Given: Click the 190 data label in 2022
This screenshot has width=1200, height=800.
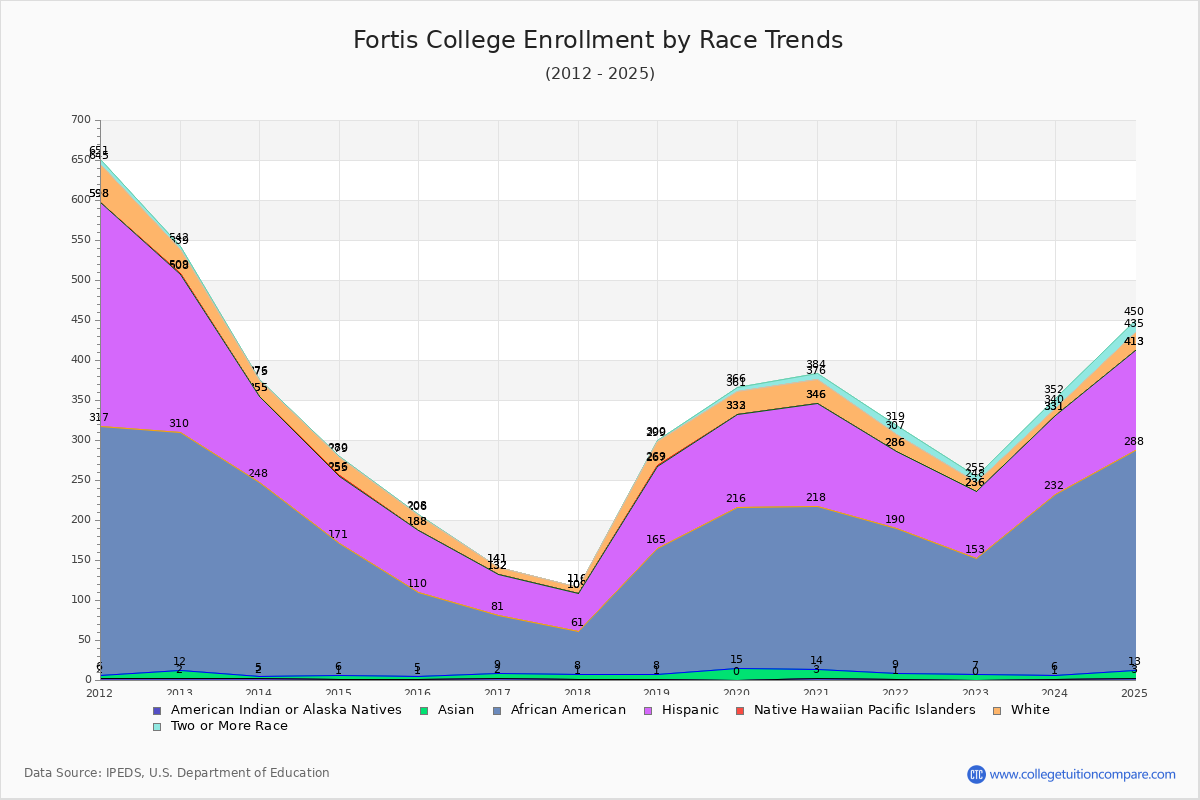Looking at the screenshot, I should pyautogui.click(x=895, y=520).
